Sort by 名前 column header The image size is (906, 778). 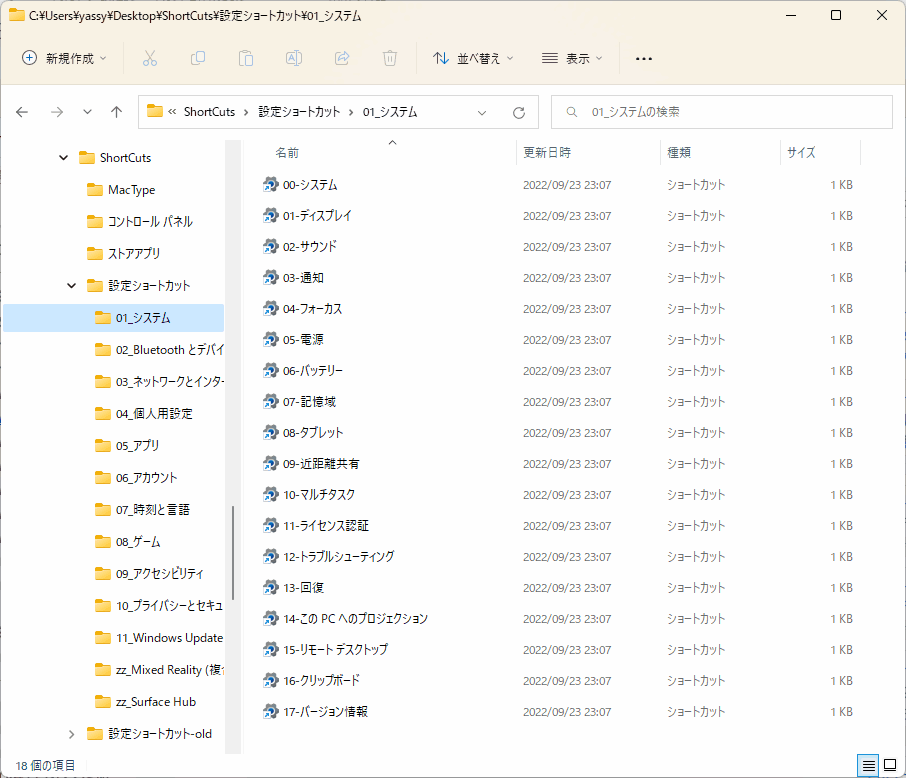287,153
